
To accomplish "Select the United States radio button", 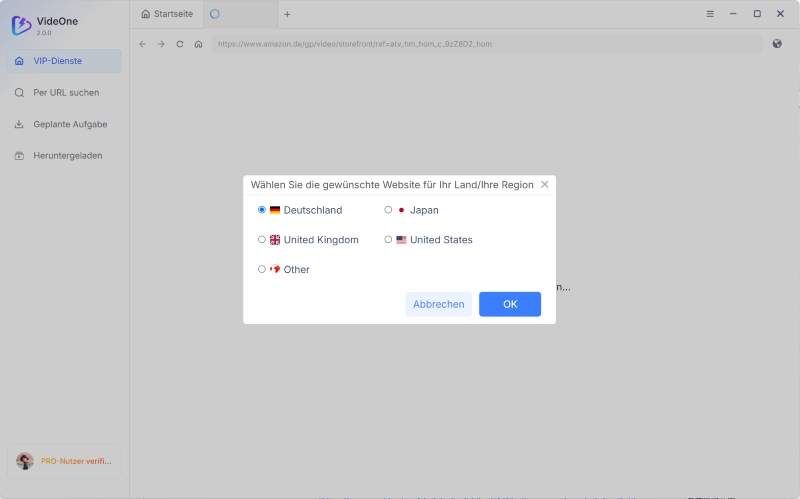I will pyautogui.click(x=388, y=239).
